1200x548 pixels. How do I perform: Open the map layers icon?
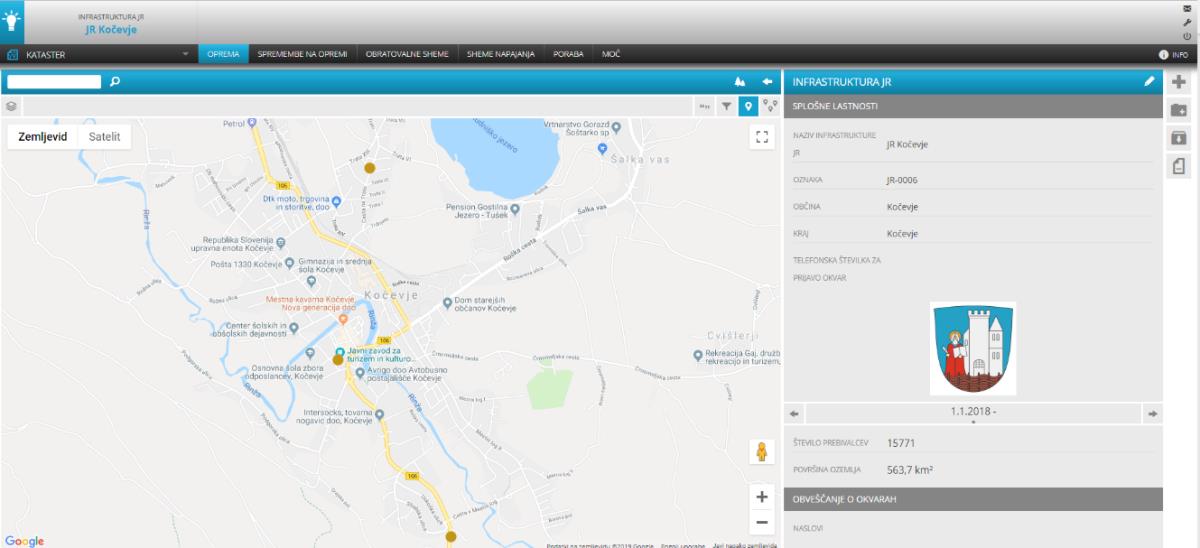click(11, 105)
